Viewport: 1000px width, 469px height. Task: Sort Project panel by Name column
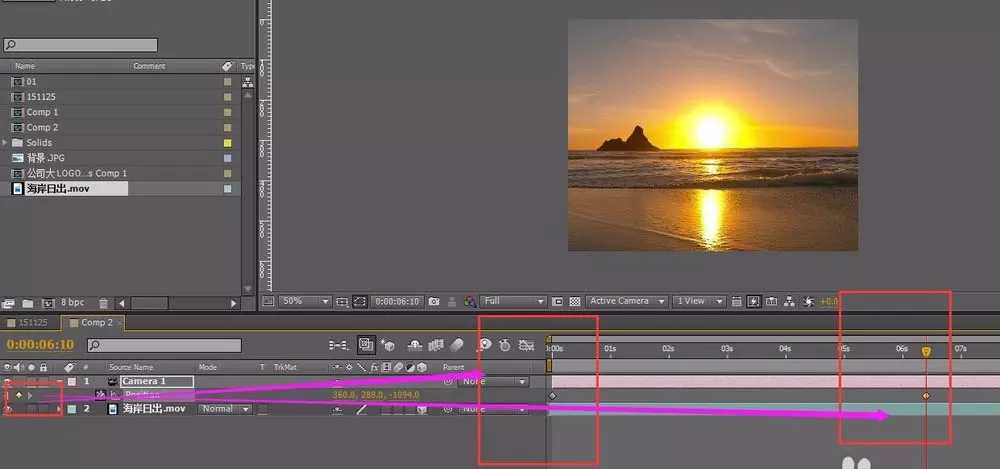(26, 66)
